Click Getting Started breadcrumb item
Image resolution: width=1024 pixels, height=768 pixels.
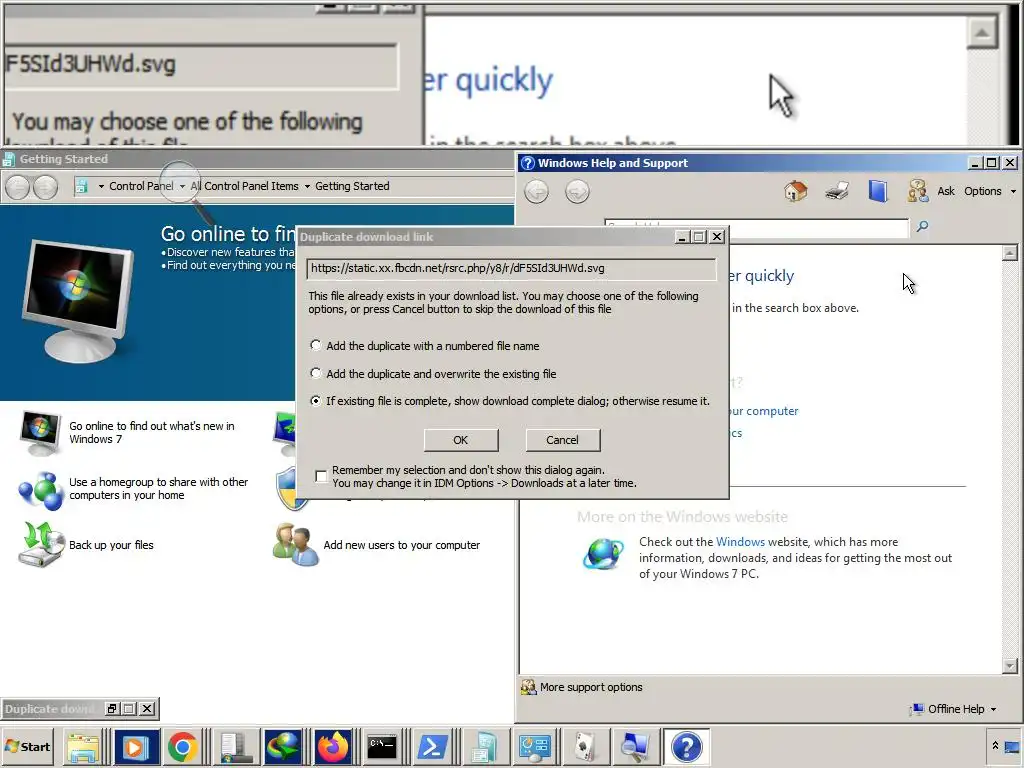[x=352, y=186]
